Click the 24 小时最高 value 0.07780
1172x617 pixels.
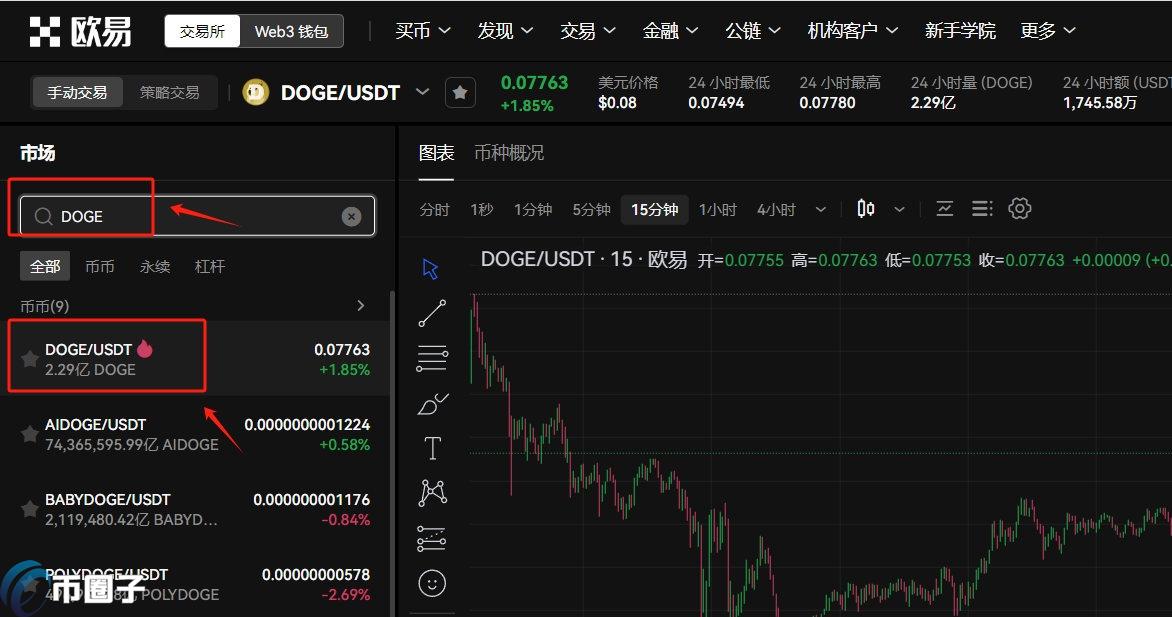pos(827,102)
